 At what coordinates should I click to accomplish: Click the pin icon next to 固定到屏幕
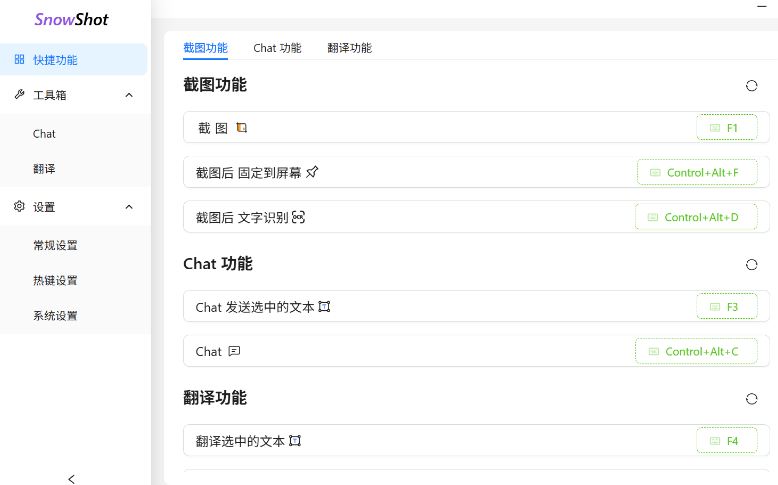point(312,173)
